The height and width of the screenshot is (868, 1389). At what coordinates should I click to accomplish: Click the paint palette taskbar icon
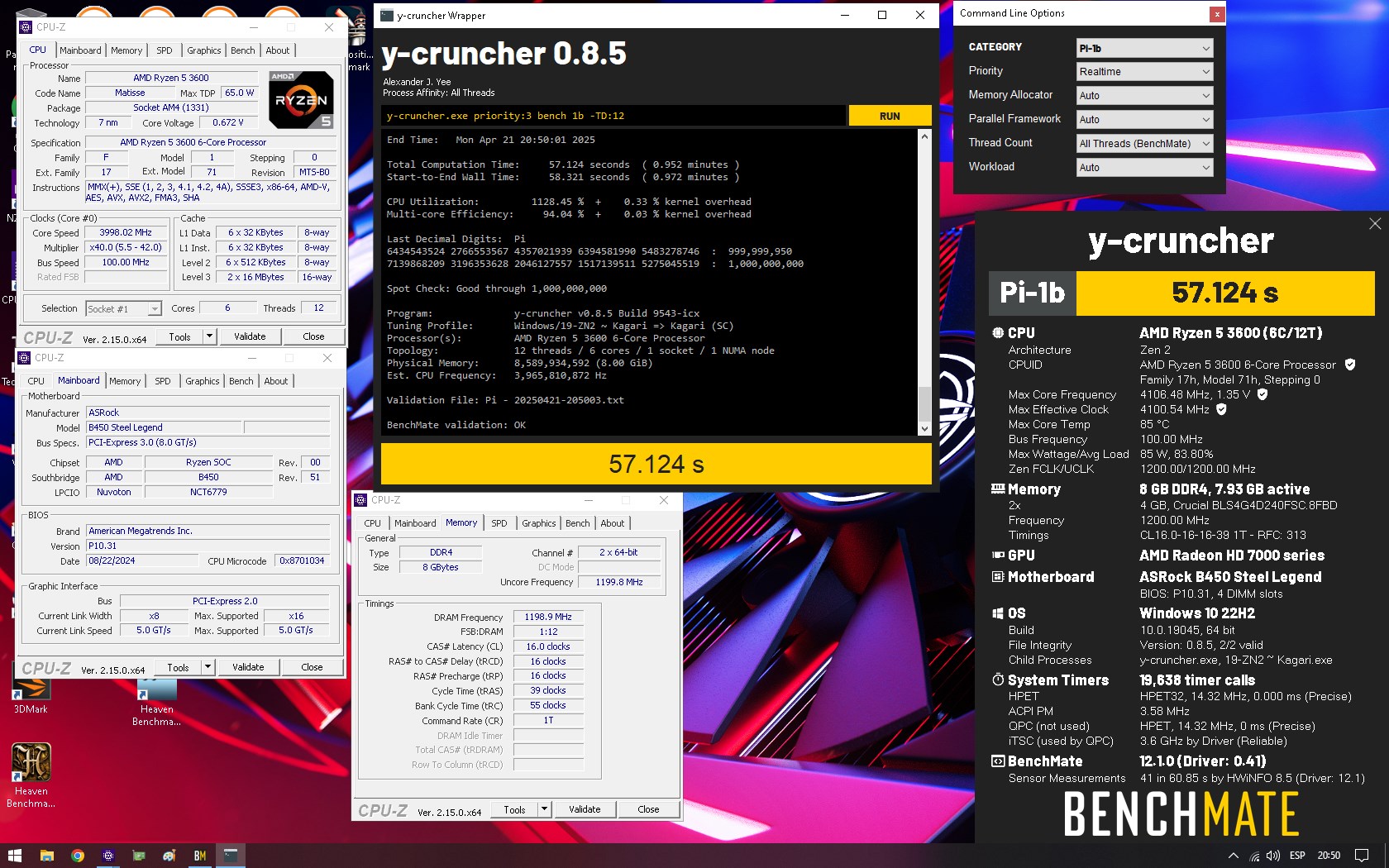[169, 856]
